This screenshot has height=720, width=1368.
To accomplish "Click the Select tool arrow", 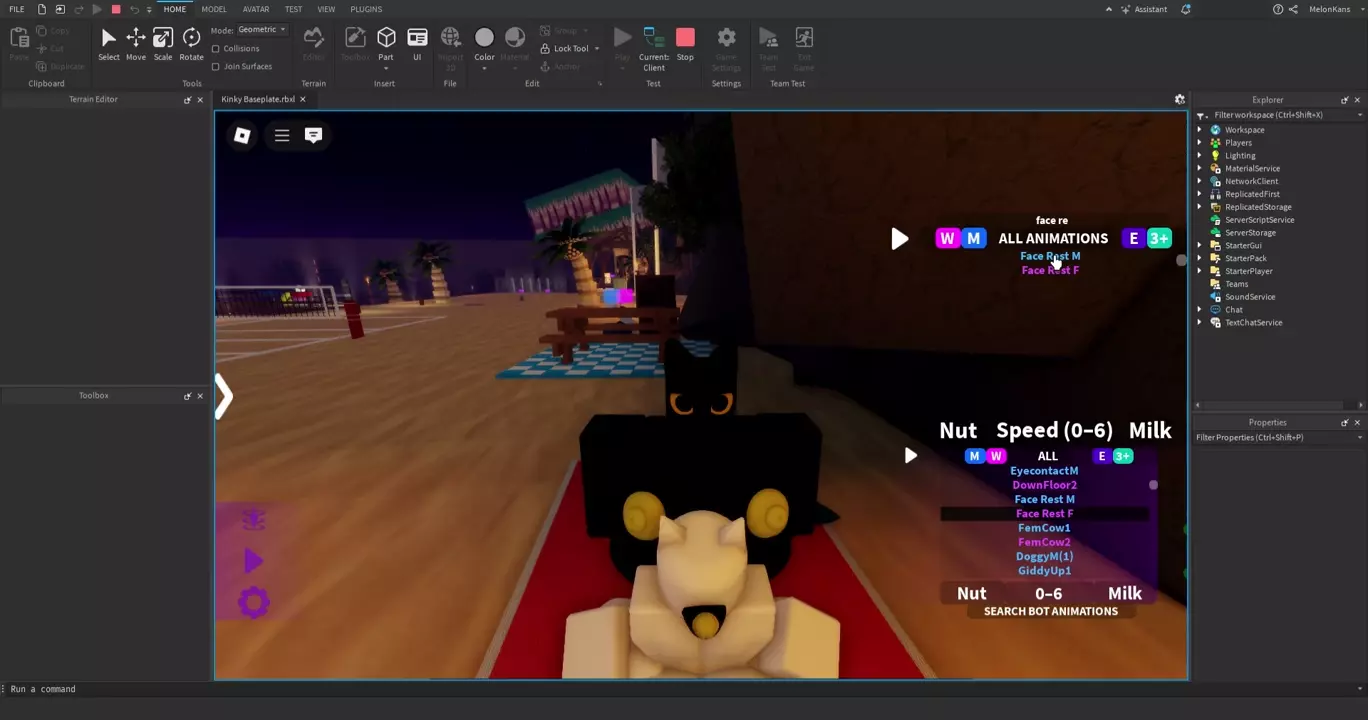I will point(108,44).
